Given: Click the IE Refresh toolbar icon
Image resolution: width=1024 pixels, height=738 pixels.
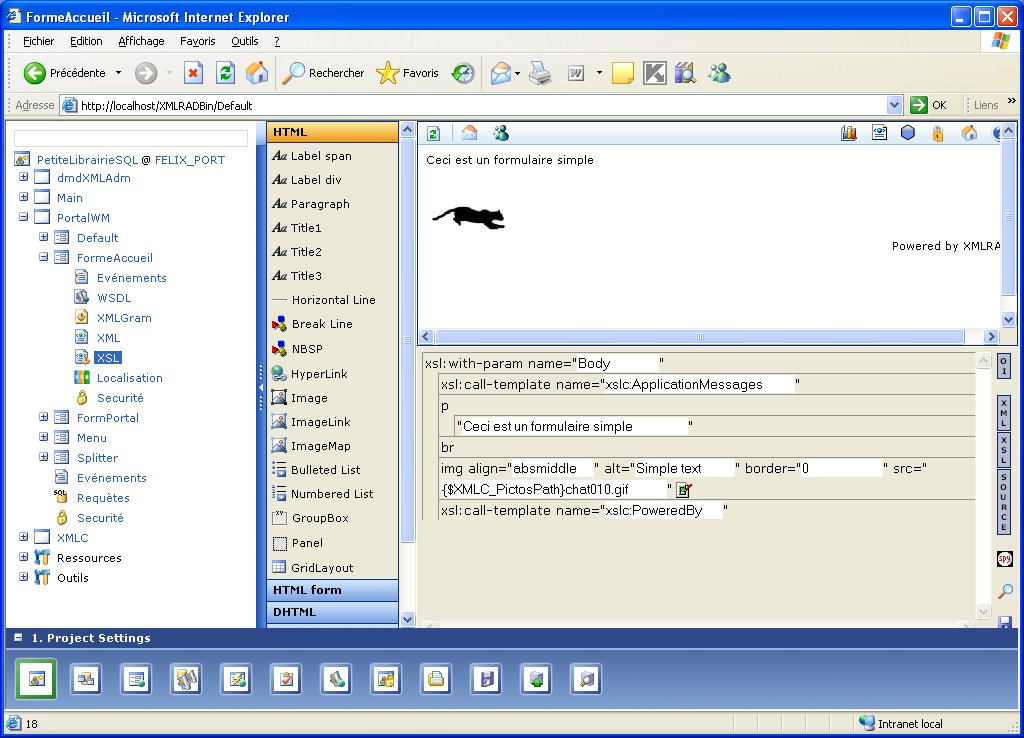Looking at the screenshot, I should pyautogui.click(x=225, y=73).
